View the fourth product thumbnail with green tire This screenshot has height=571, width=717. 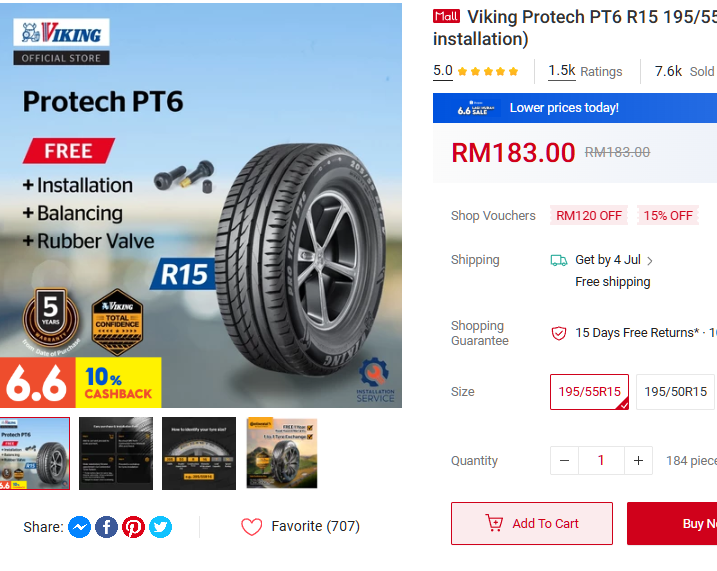point(282,454)
